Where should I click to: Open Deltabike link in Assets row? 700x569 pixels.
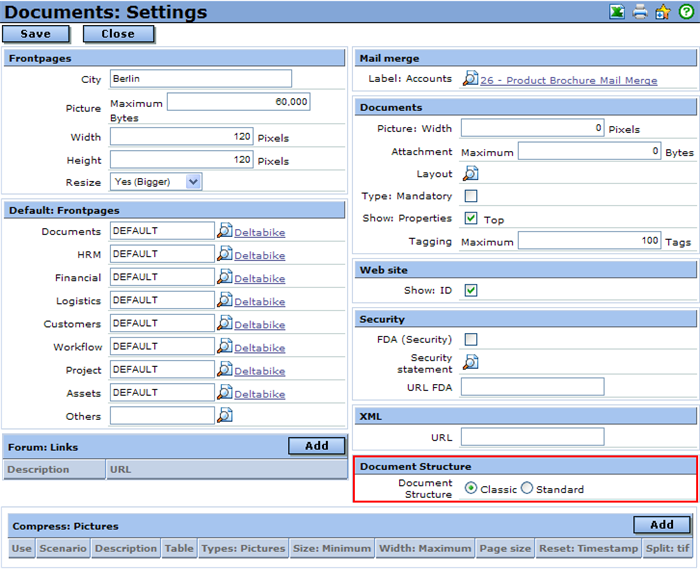[259, 395]
